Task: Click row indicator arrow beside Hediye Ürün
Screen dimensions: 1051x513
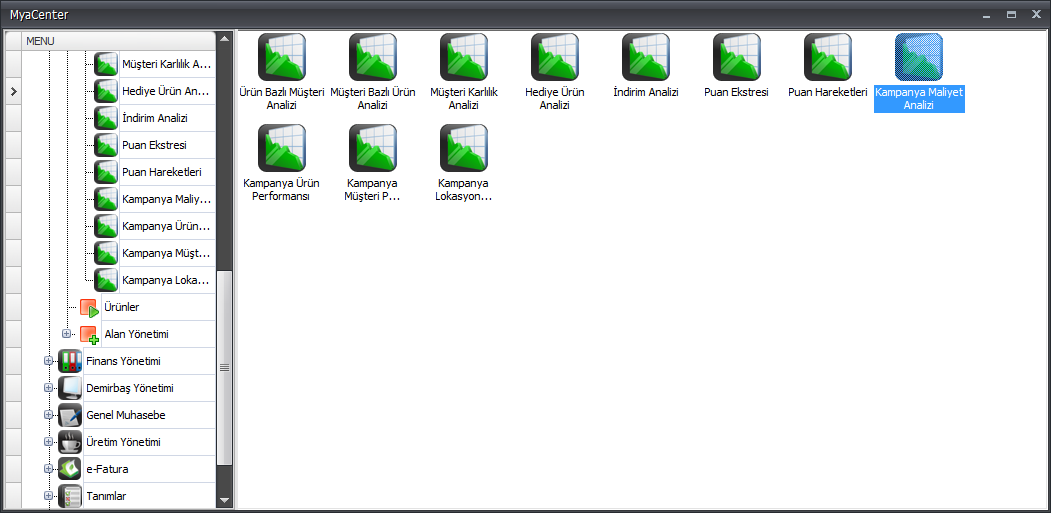Action: tap(13, 91)
